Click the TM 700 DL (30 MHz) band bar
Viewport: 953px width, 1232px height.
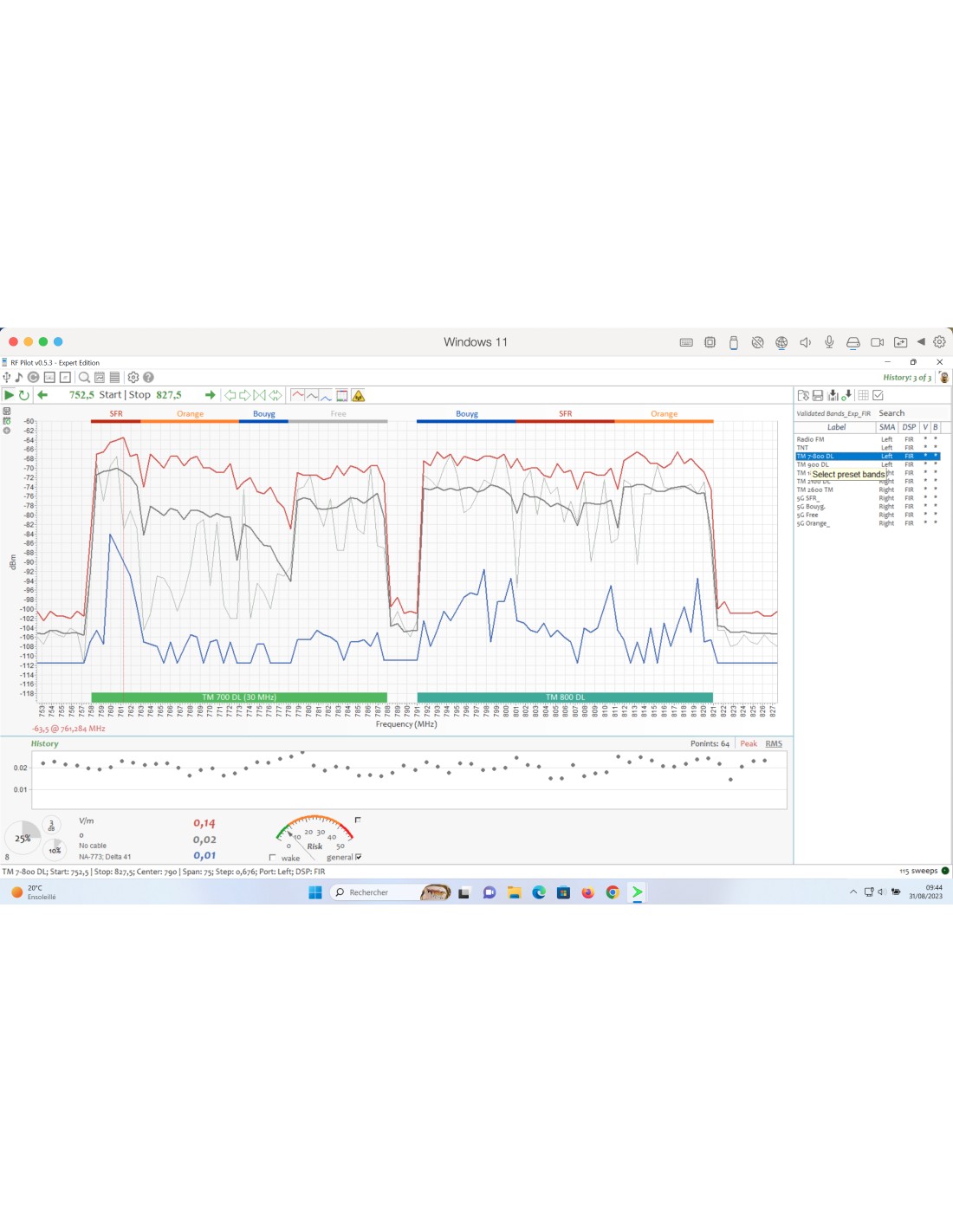[239, 697]
